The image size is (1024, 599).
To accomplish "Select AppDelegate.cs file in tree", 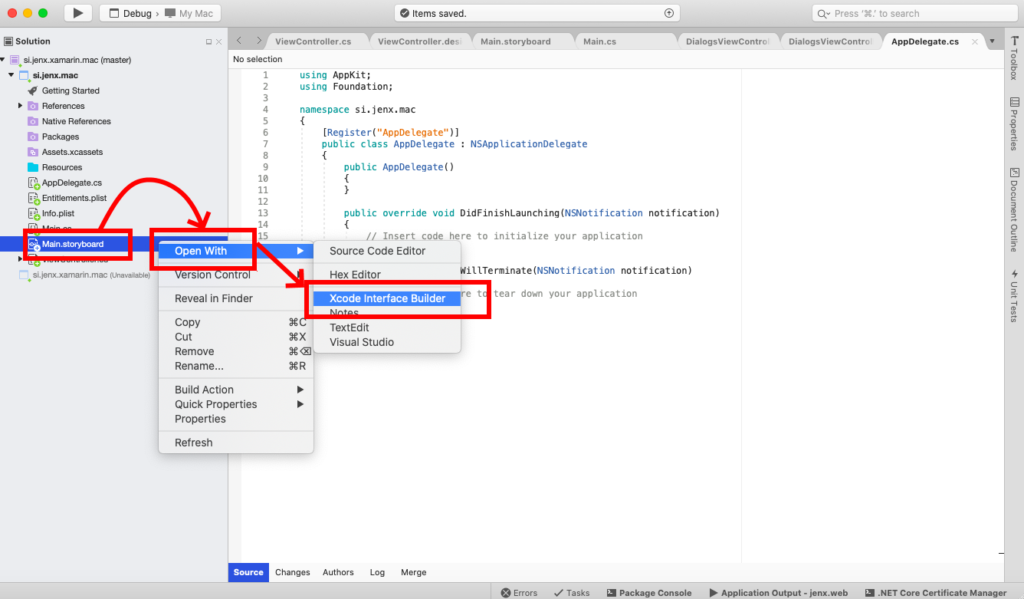I will (x=71, y=183).
